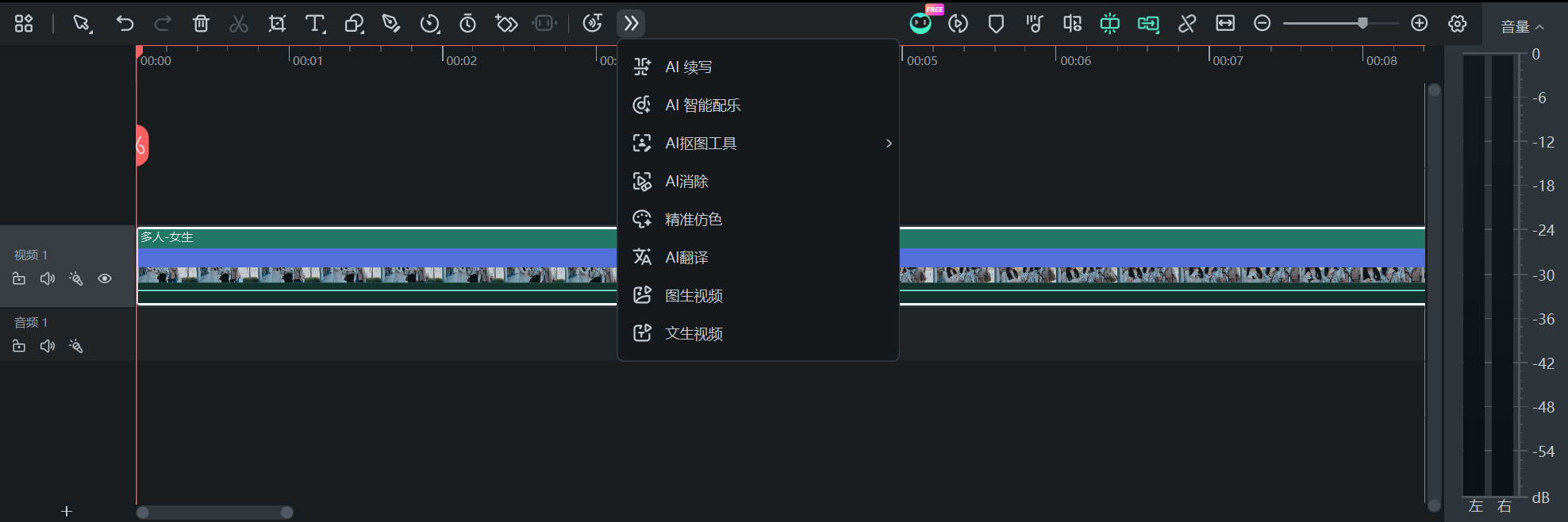Image resolution: width=1568 pixels, height=522 pixels.
Task: Click the horizontal timeline scrollbar
Action: [x=214, y=512]
